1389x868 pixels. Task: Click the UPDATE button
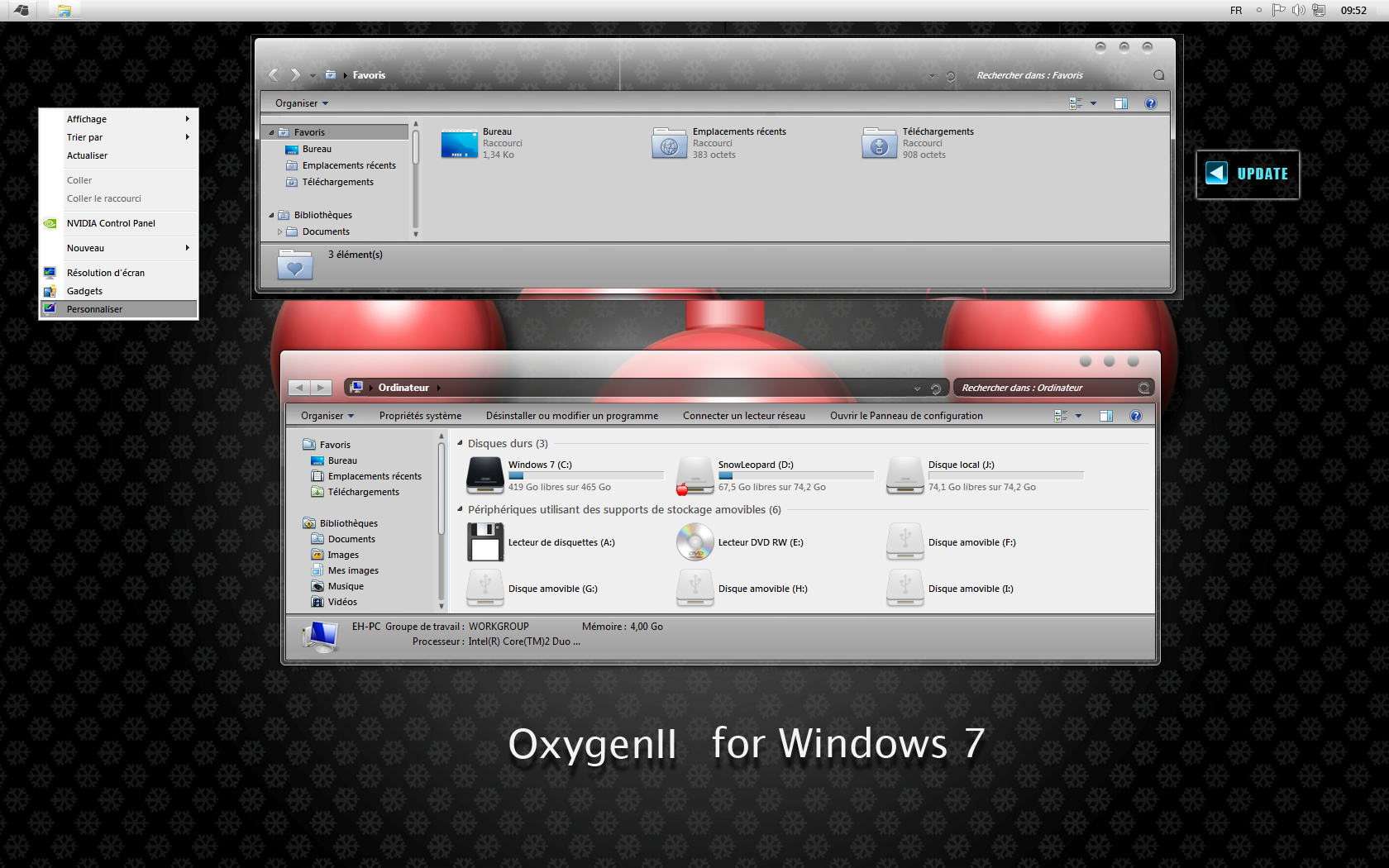[x=1248, y=174]
